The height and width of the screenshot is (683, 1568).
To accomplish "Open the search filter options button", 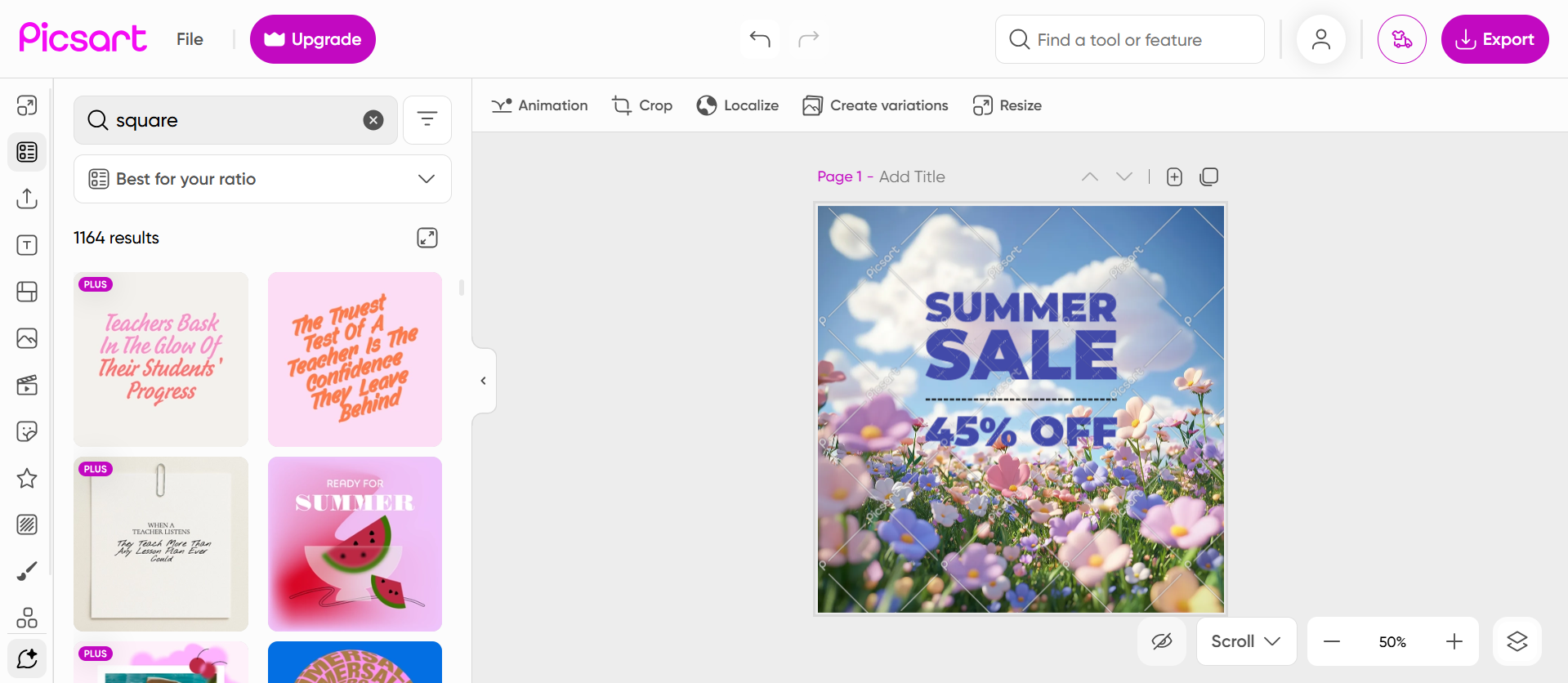I will [427, 120].
